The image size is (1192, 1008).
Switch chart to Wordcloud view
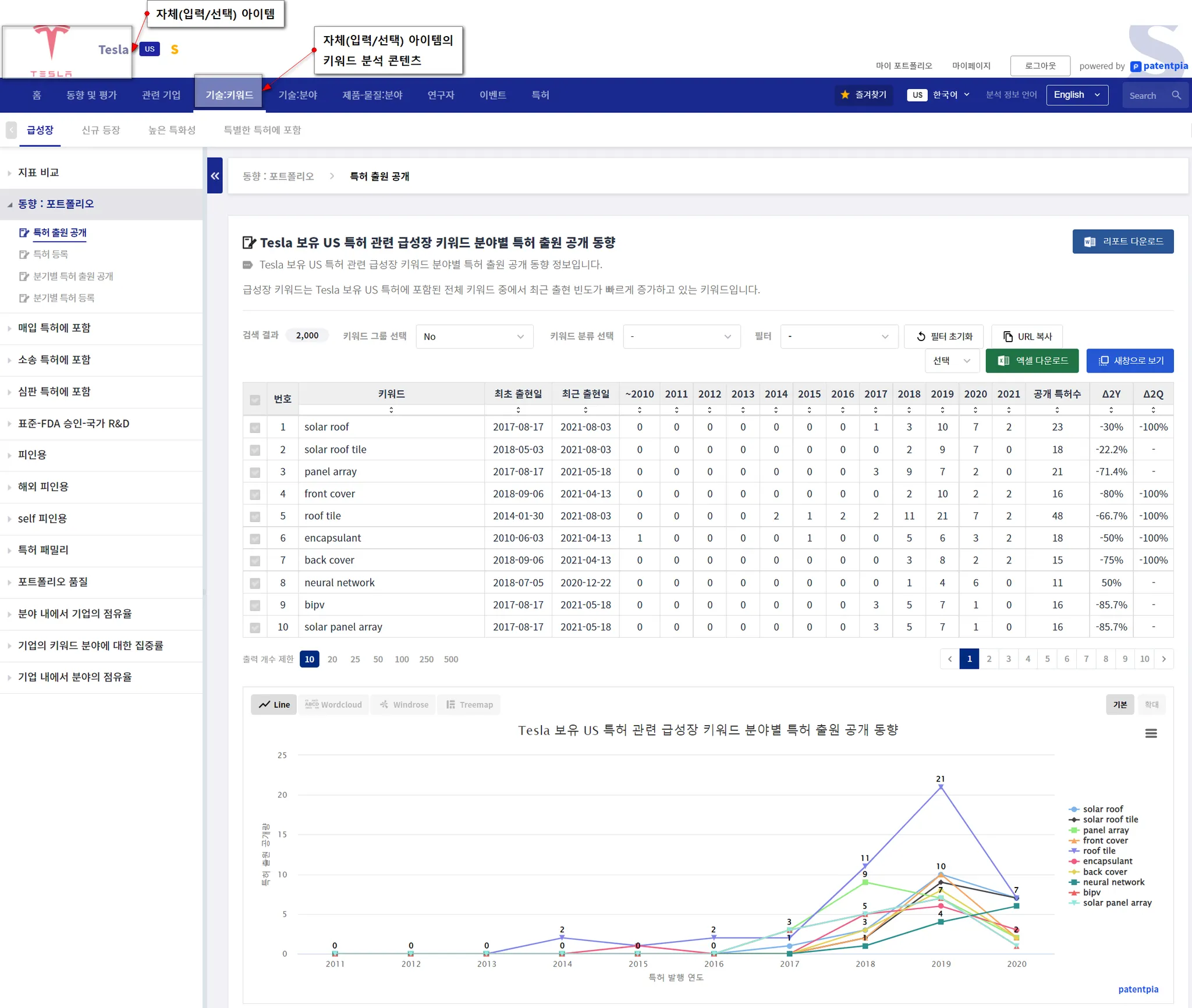click(334, 705)
